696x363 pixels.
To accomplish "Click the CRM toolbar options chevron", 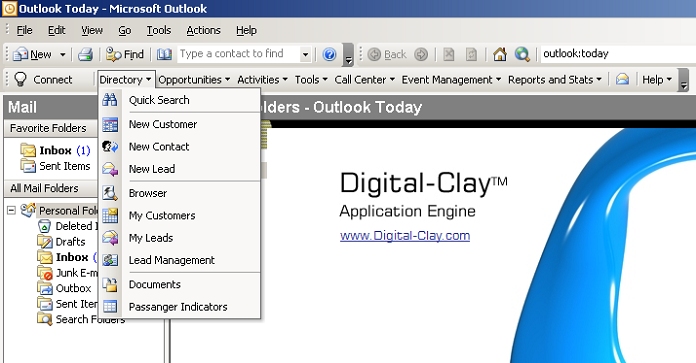I will point(684,80).
